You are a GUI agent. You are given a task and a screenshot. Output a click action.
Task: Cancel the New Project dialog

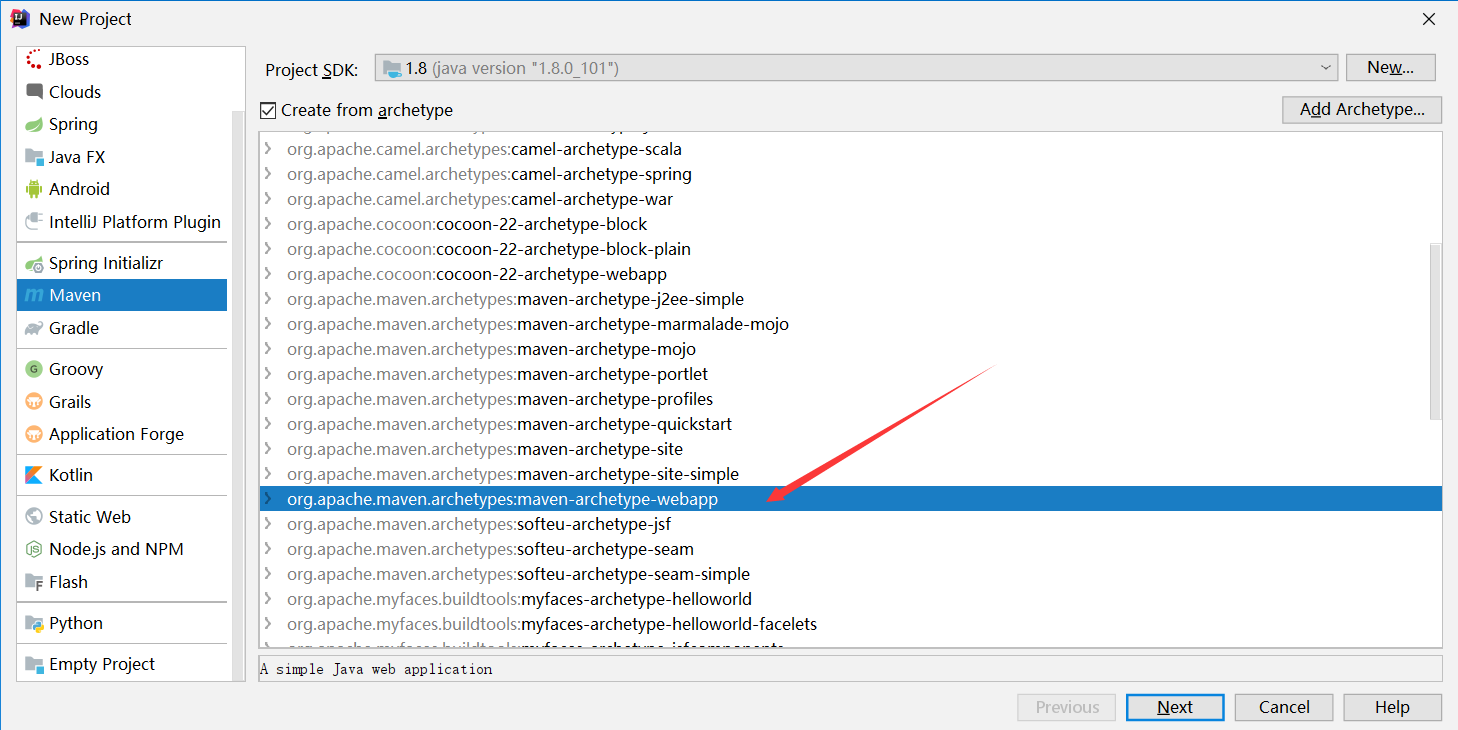pos(1284,707)
